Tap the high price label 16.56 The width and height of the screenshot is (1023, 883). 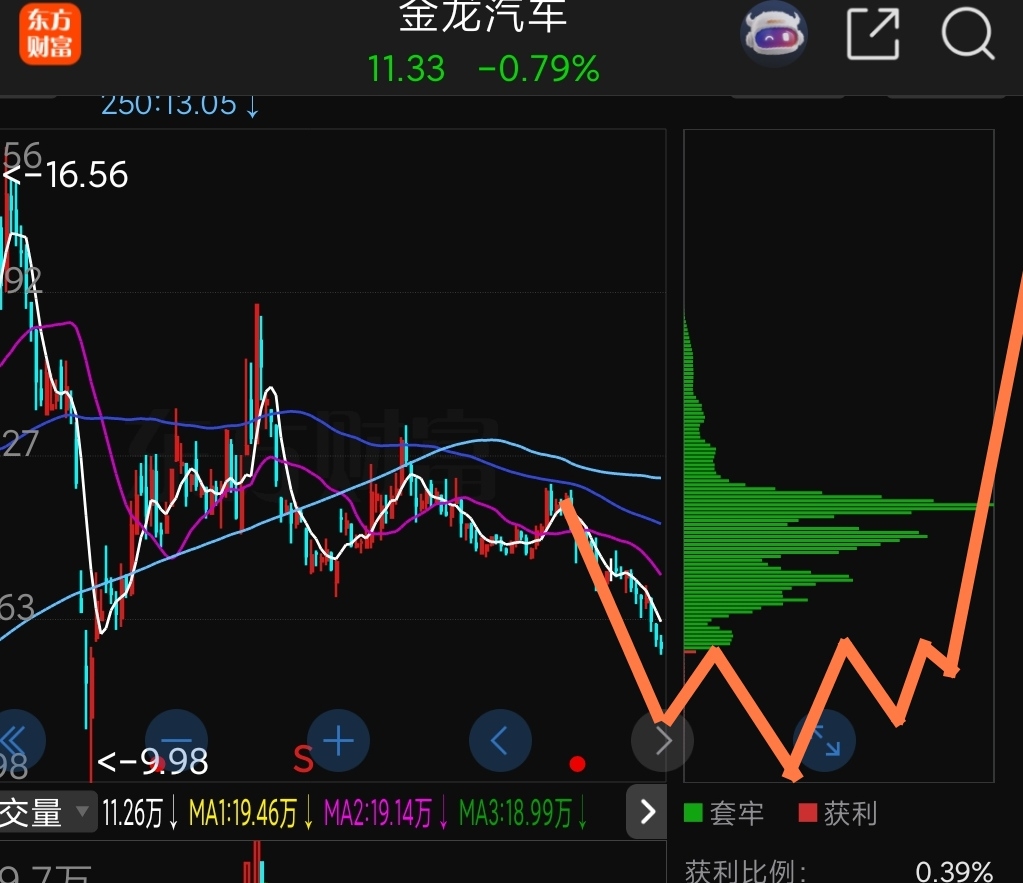87,175
